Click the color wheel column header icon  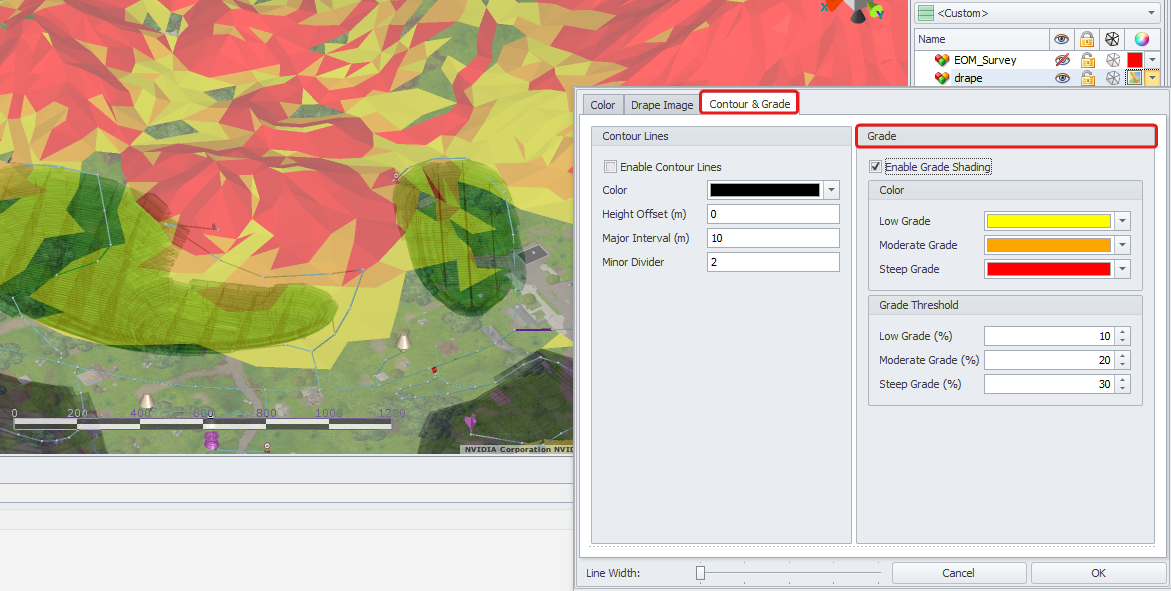point(1142,39)
